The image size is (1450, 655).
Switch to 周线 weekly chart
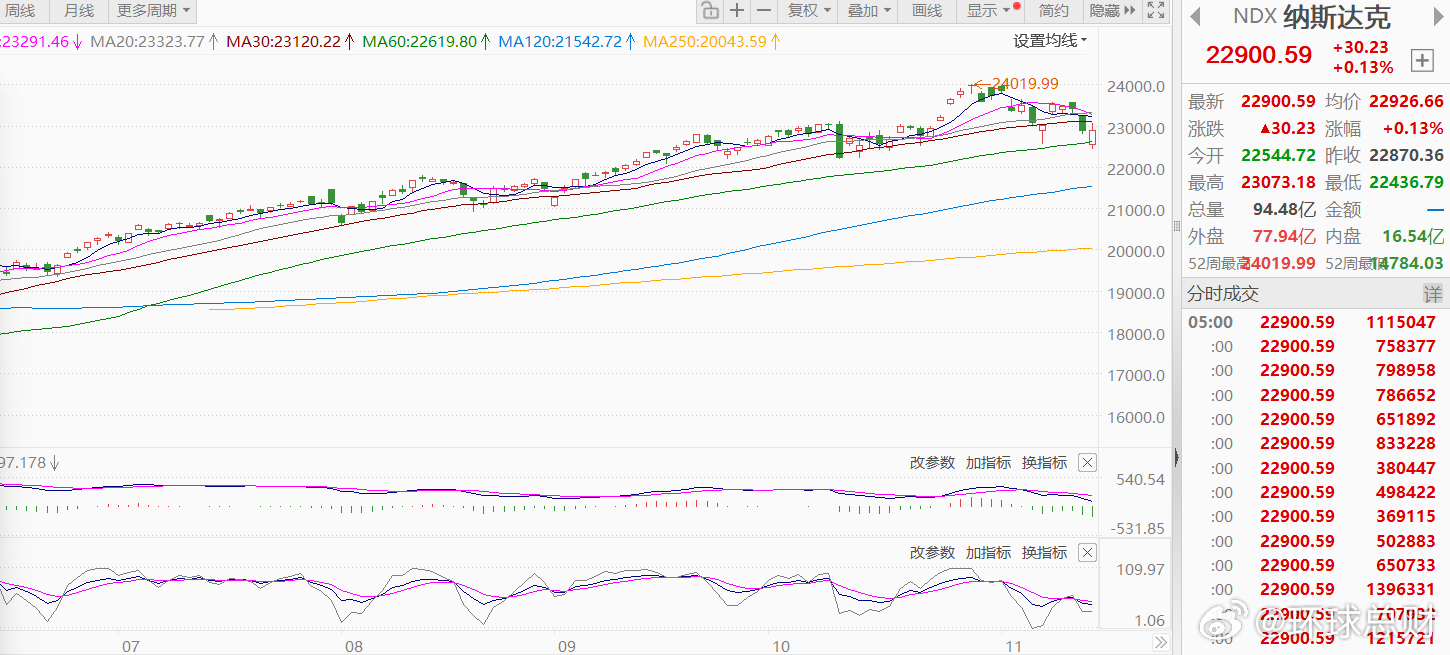19,11
